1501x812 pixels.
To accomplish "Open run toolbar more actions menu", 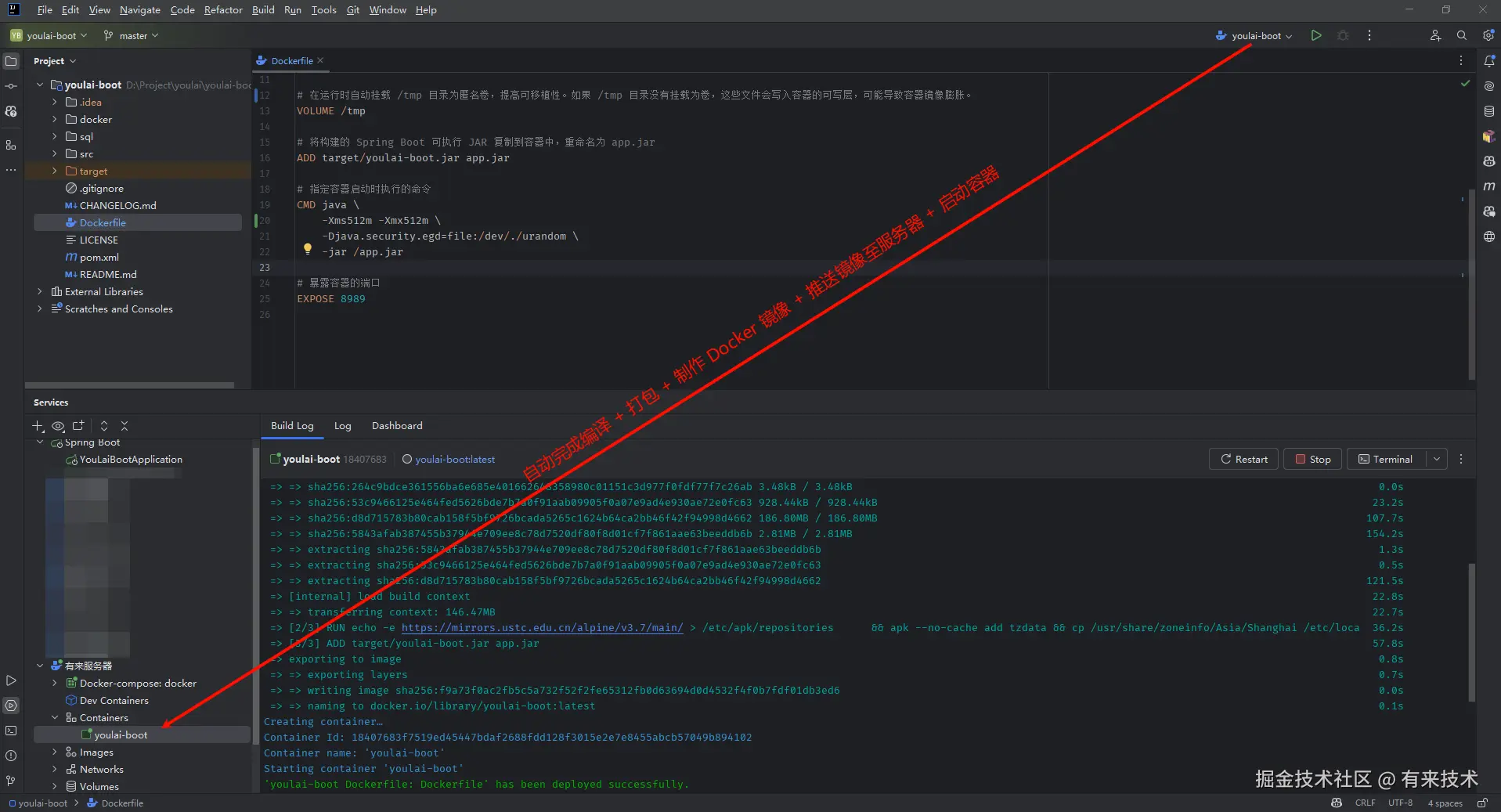I will pos(1369,35).
